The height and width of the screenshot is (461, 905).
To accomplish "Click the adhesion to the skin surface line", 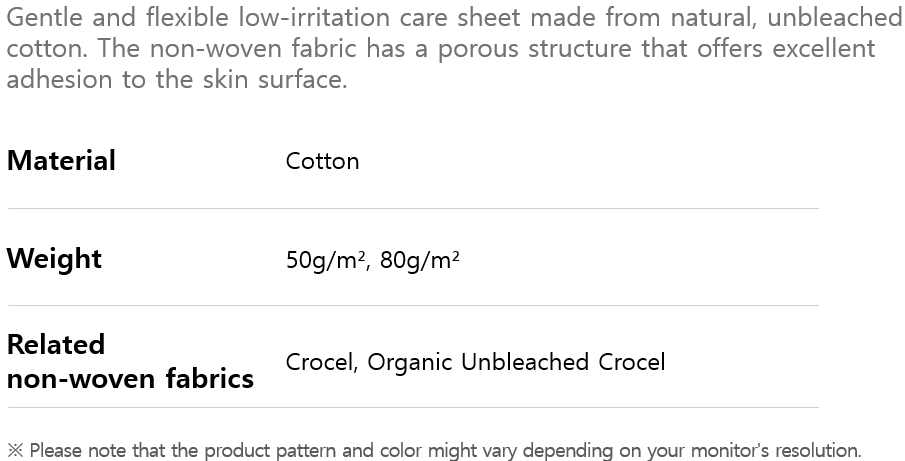I will click(177, 80).
